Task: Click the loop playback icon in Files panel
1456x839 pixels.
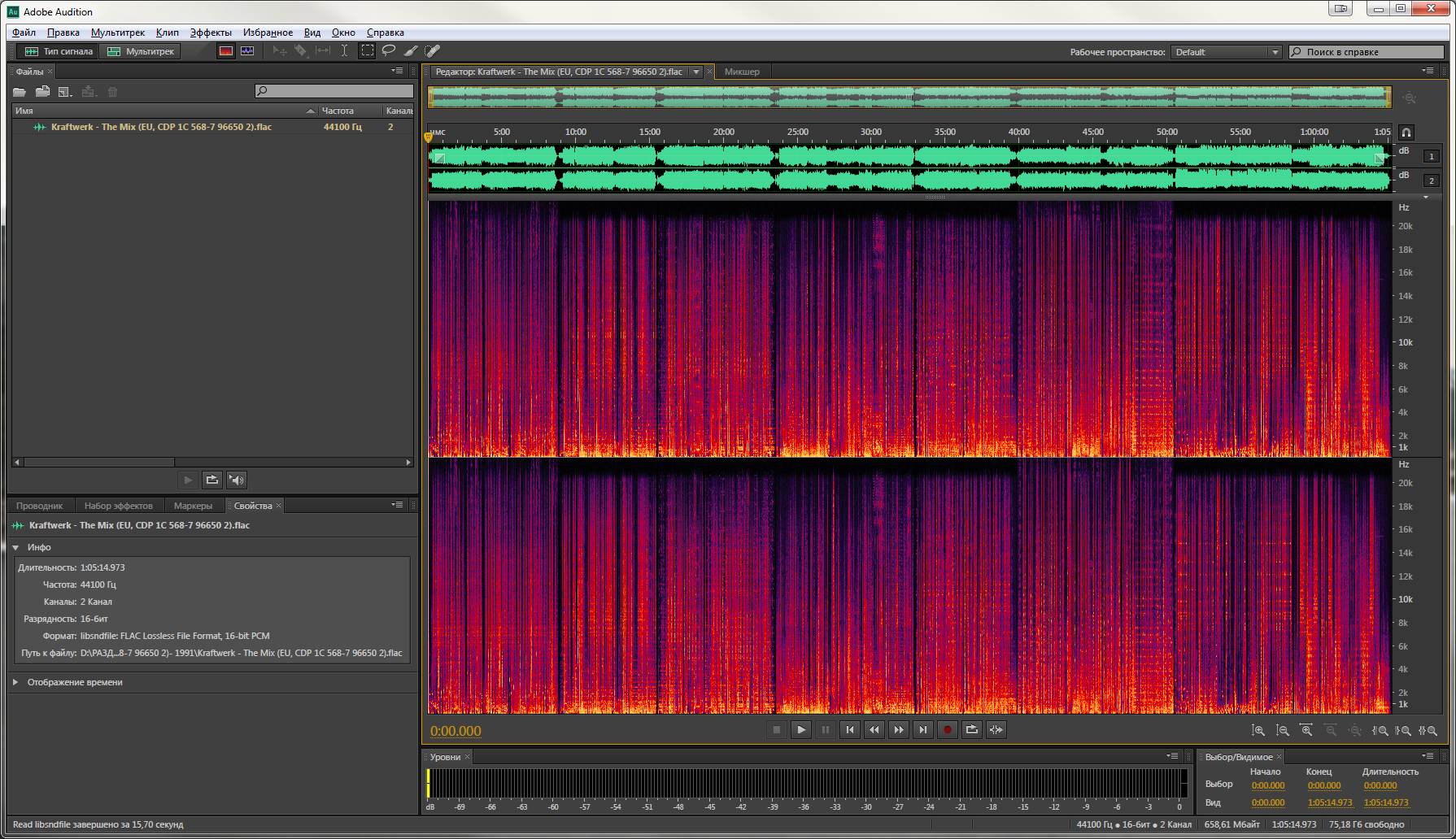Action: point(211,480)
